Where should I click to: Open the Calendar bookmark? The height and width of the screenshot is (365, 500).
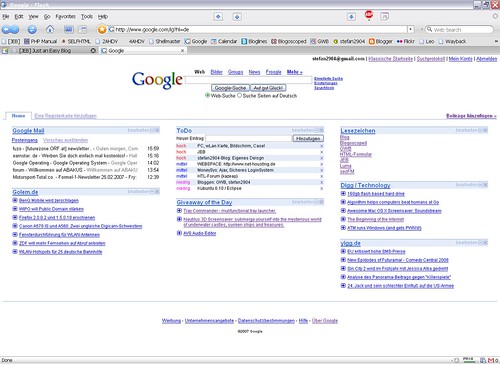[224, 41]
